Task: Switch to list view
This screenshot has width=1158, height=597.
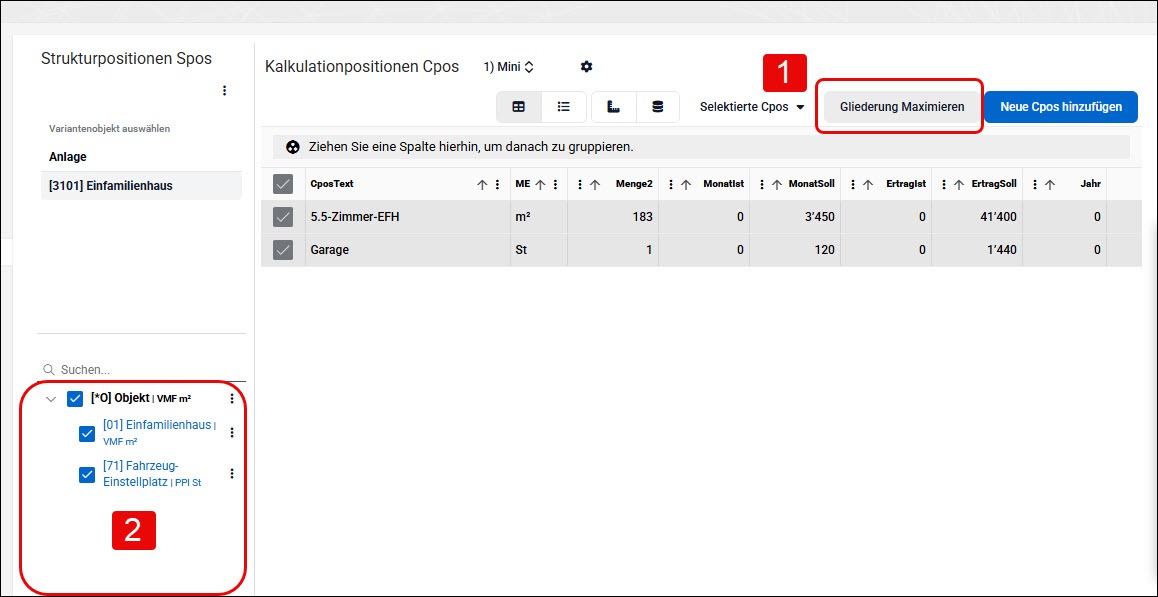Action: click(x=563, y=107)
